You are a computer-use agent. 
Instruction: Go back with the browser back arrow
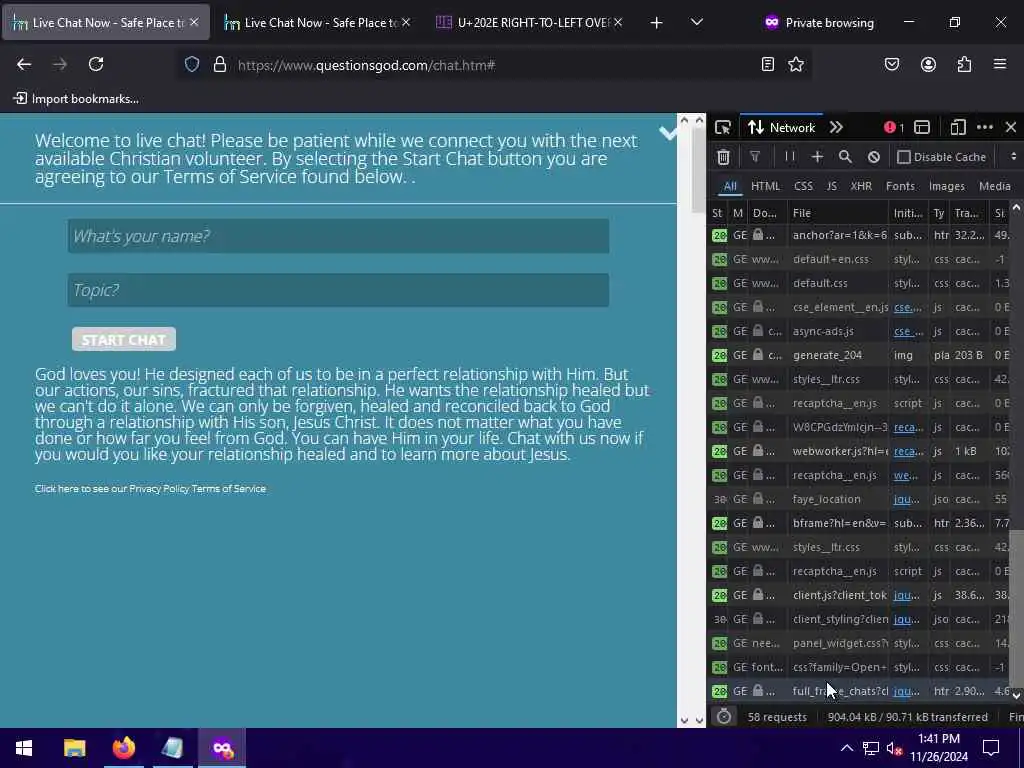coord(24,64)
